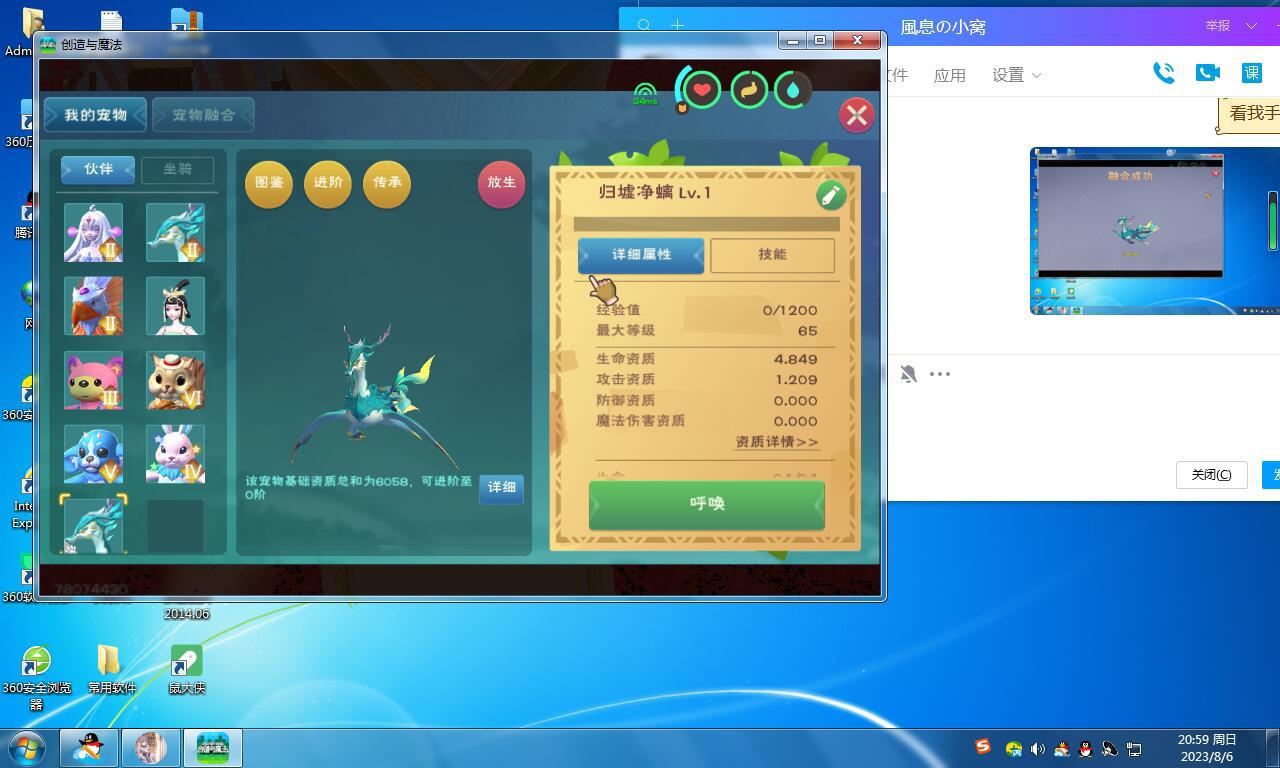
Task: Click the plus icon in chat title bar
Action: 677,26
